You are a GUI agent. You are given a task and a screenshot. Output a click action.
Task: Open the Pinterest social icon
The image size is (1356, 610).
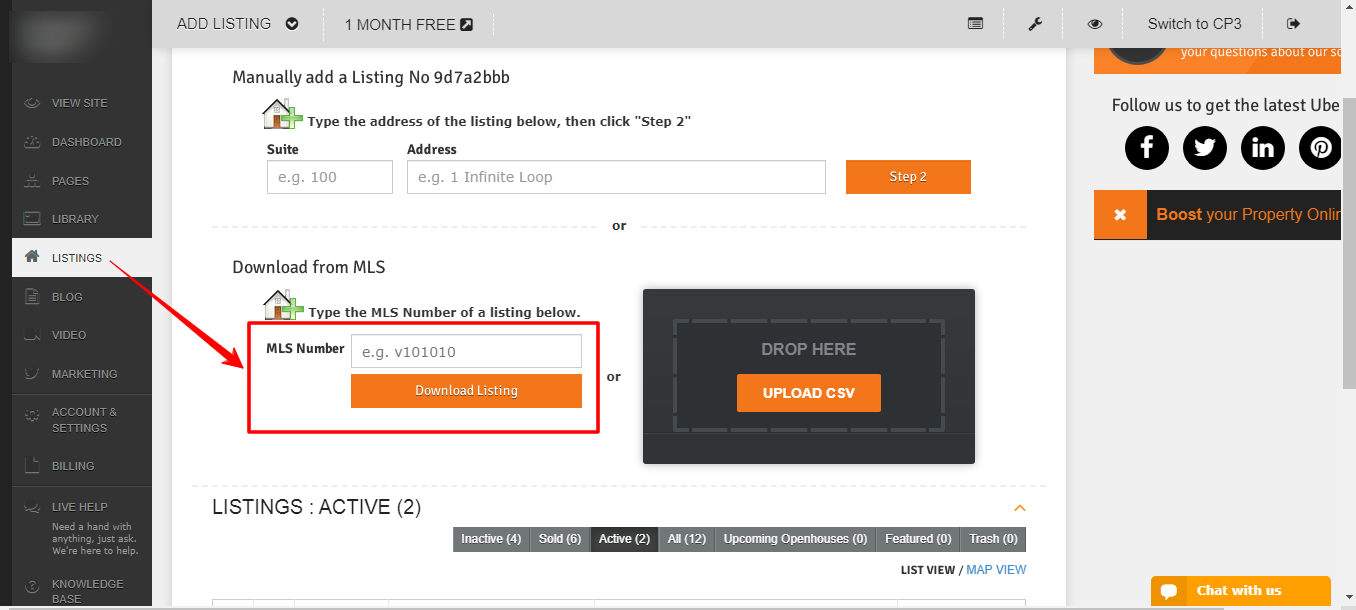tap(1321, 148)
